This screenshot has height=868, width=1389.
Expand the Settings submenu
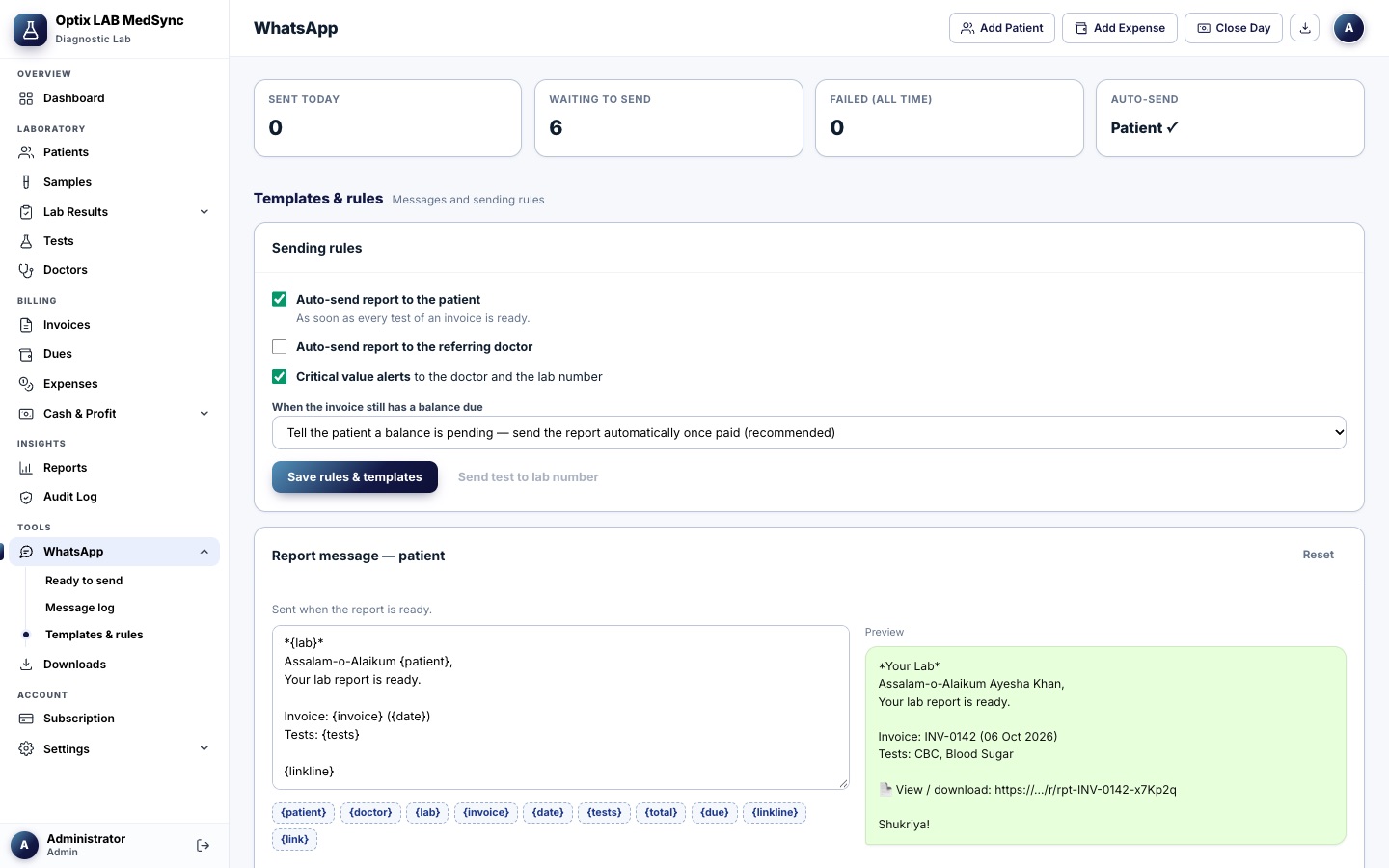[204, 748]
